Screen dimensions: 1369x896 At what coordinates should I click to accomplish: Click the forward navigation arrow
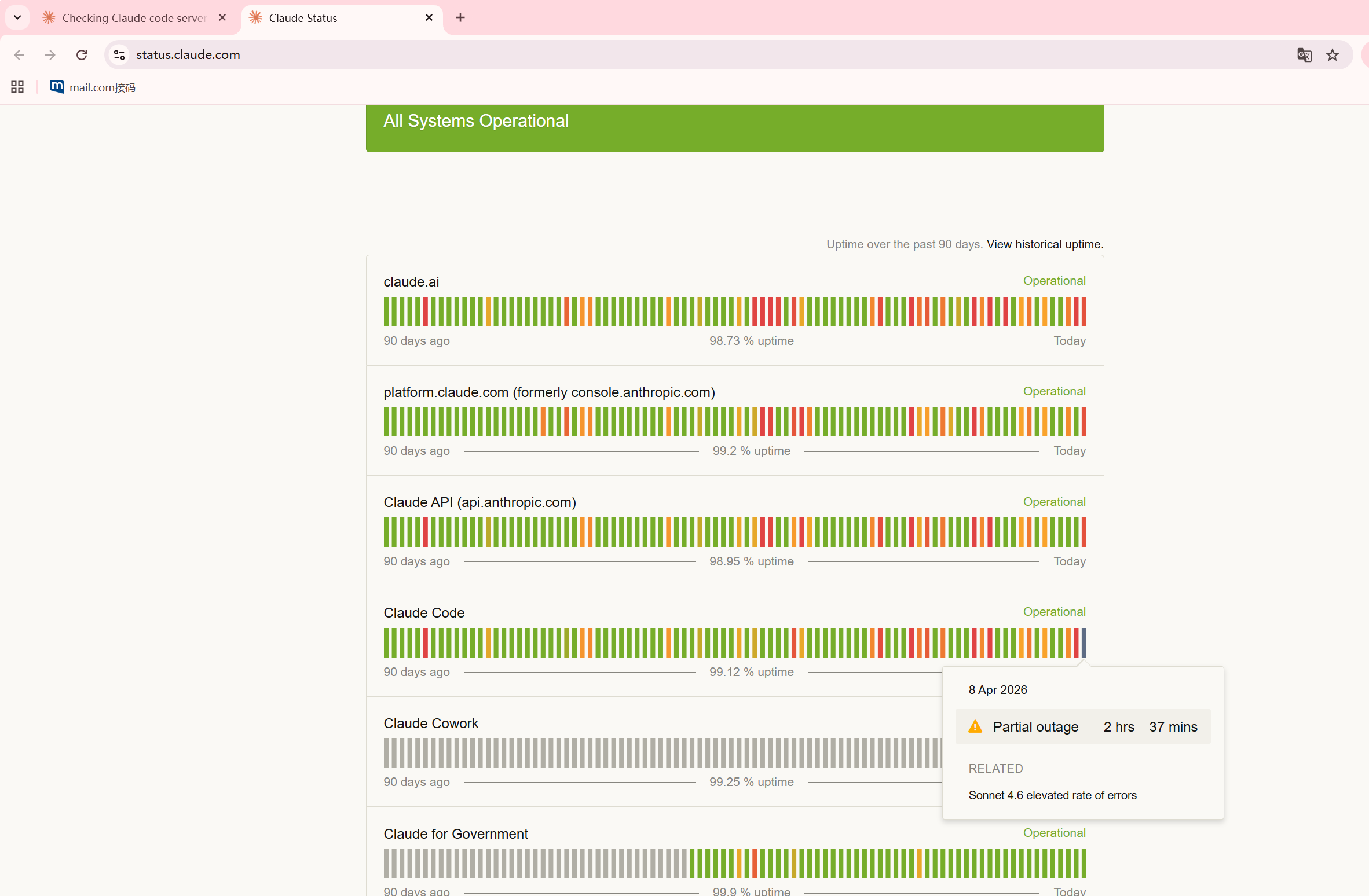click(50, 55)
